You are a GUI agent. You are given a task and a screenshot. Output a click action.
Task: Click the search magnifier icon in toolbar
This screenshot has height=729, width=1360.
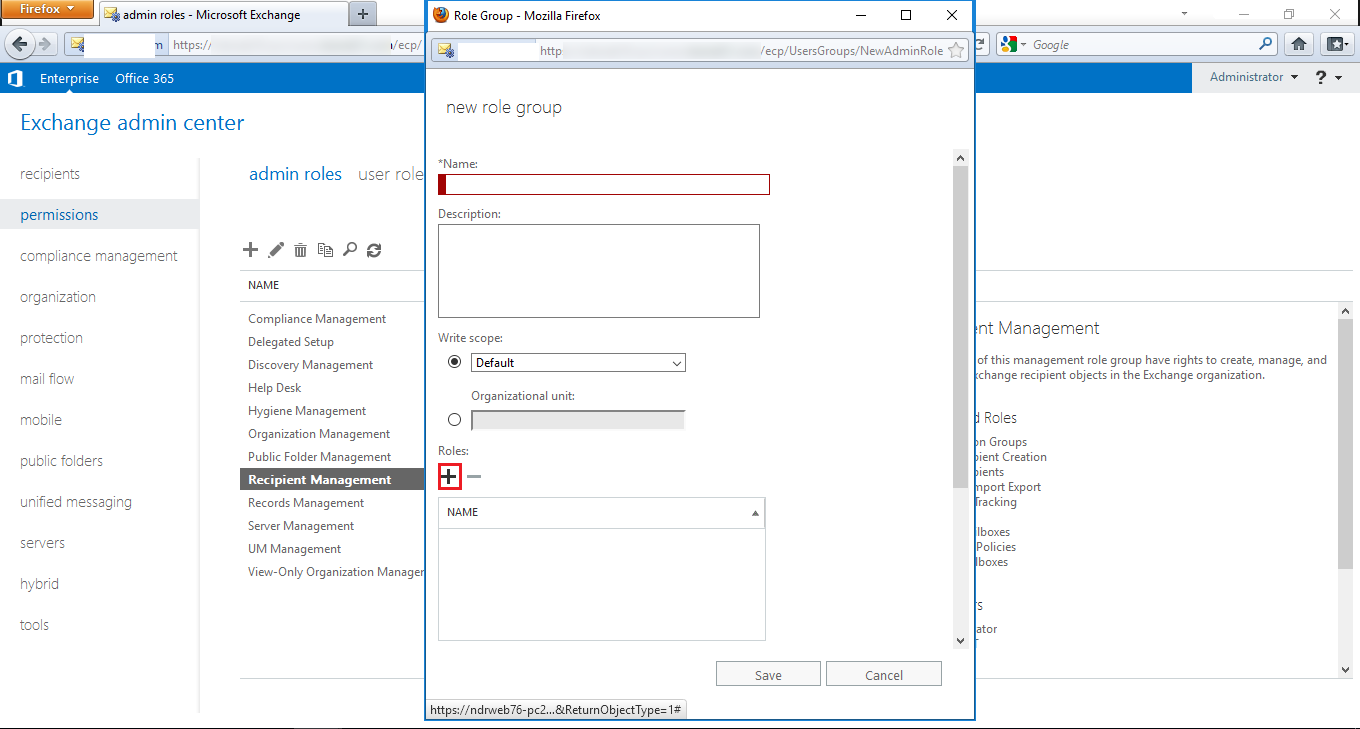pos(349,250)
